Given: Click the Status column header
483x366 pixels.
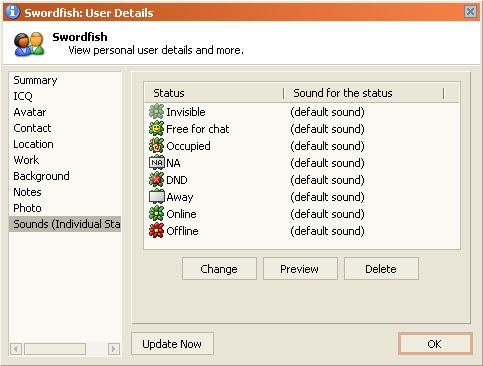Looking at the screenshot, I should 214,93.
